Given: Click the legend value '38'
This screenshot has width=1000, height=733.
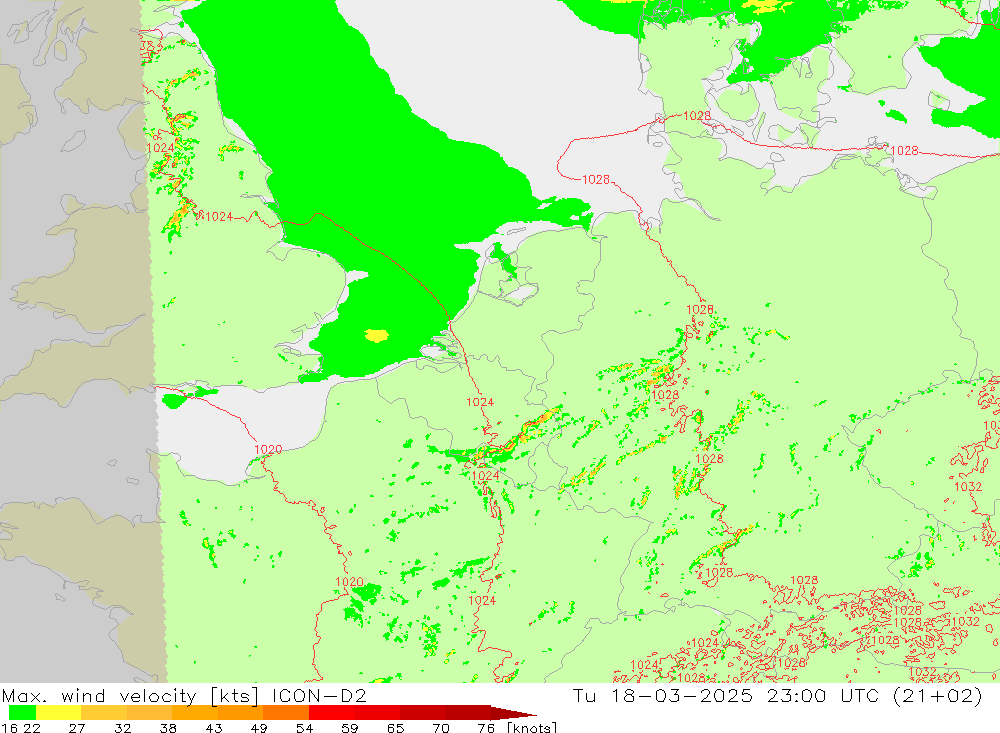Looking at the screenshot, I should pos(168,727).
